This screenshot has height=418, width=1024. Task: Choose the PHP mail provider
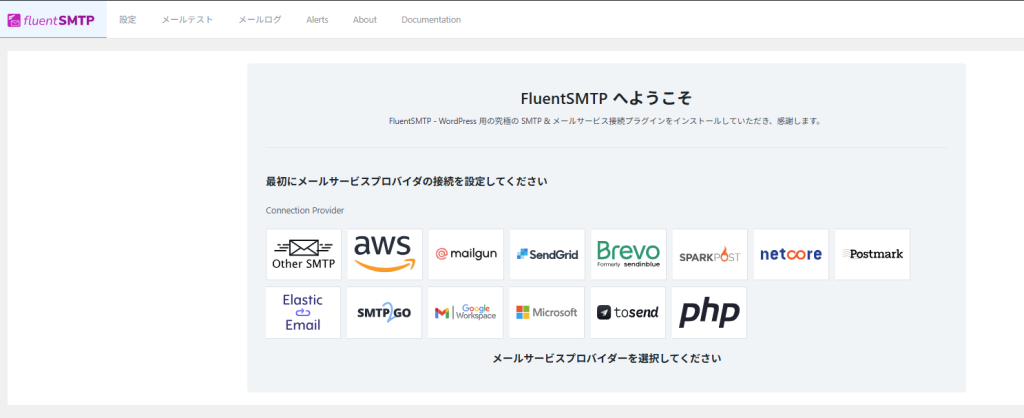pos(709,312)
